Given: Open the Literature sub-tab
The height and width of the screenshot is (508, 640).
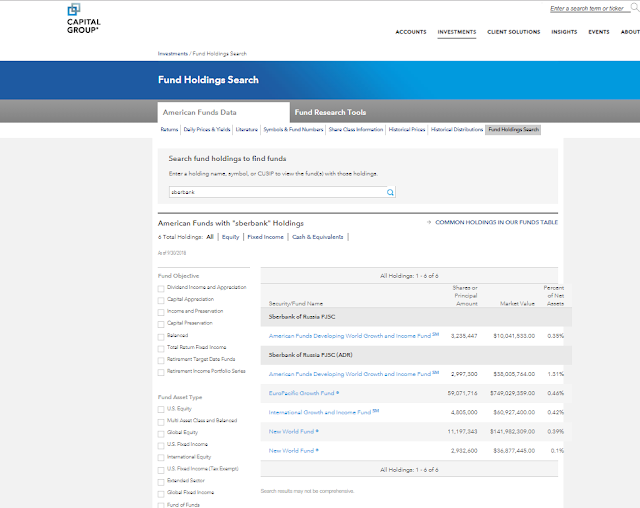Looking at the screenshot, I should (x=247, y=129).
